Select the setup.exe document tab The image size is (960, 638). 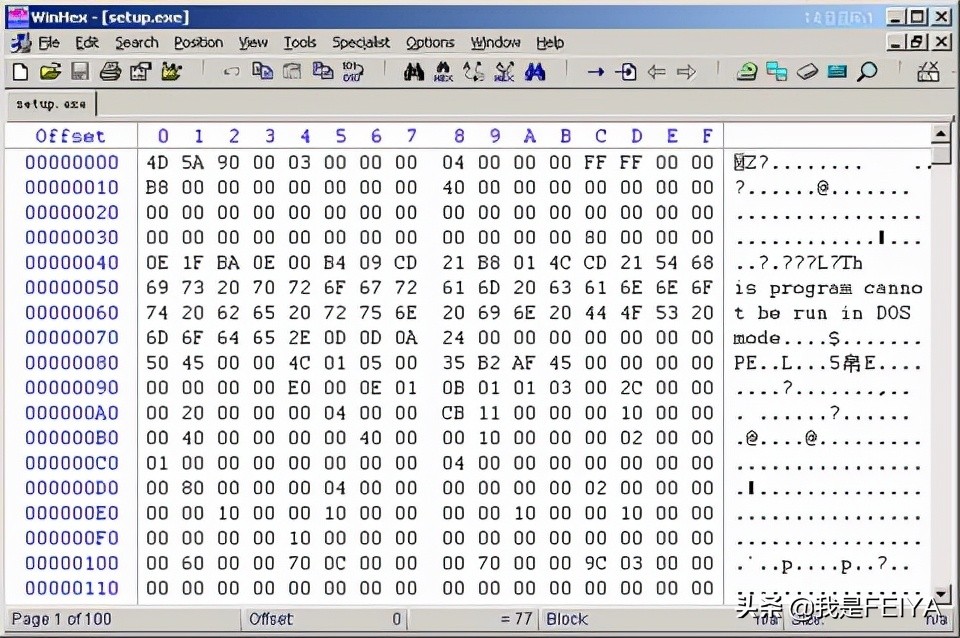tap(51, 104)
